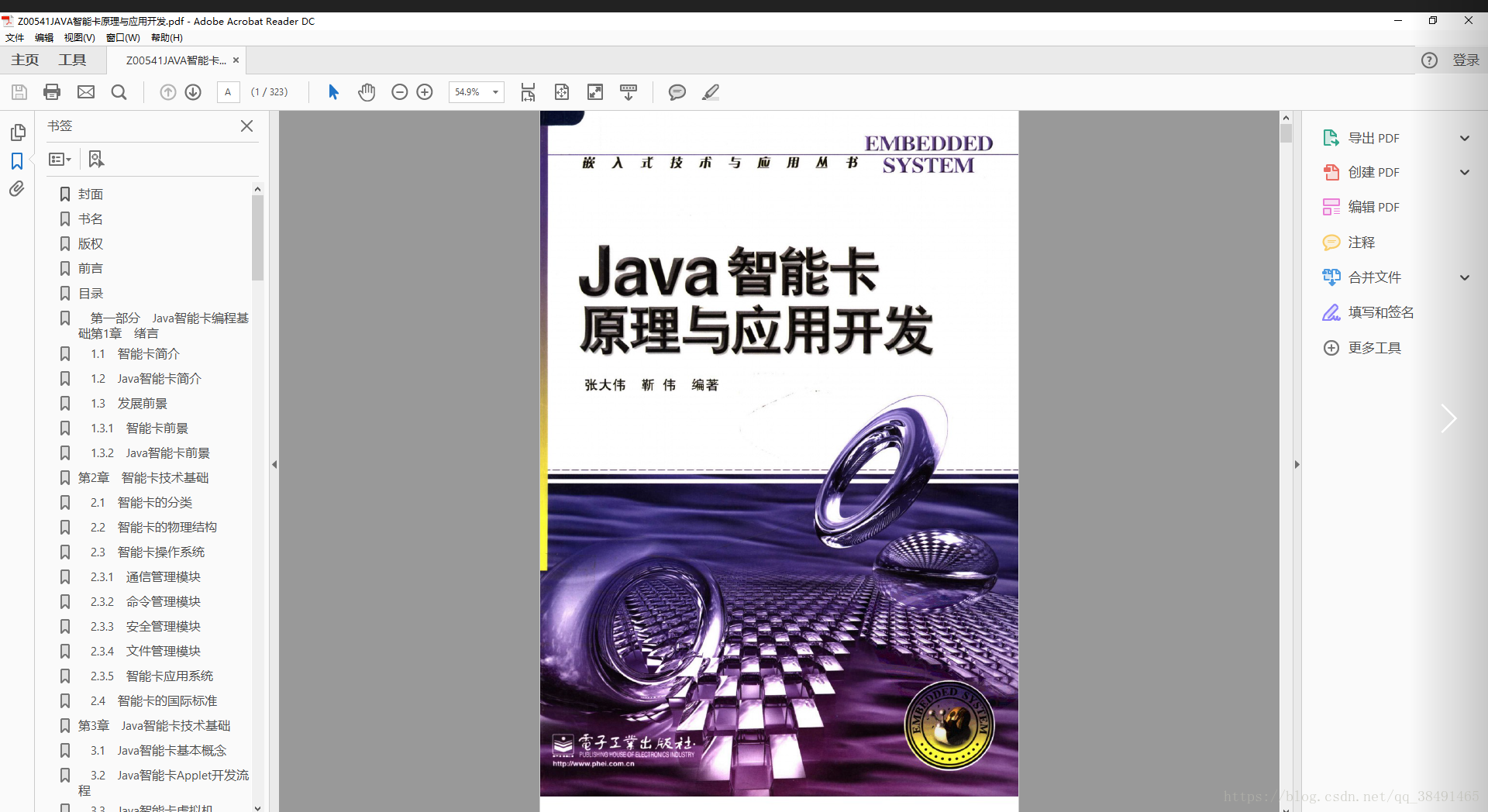Open the 注释 comment tool
Screen dimensions: 1488x812
1349,243
